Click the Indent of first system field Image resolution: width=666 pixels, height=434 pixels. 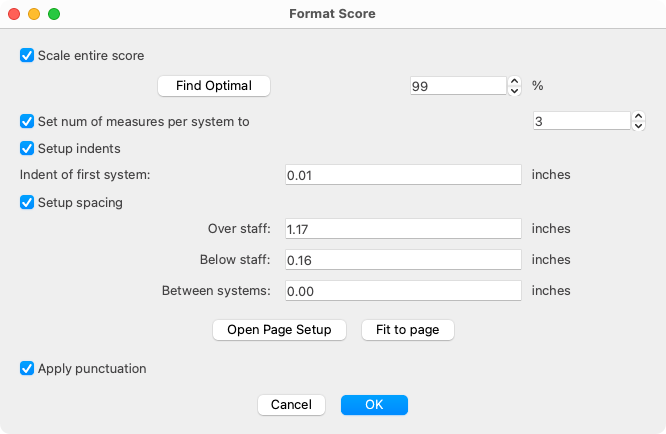pyautogui.click(x=403, y=175)
